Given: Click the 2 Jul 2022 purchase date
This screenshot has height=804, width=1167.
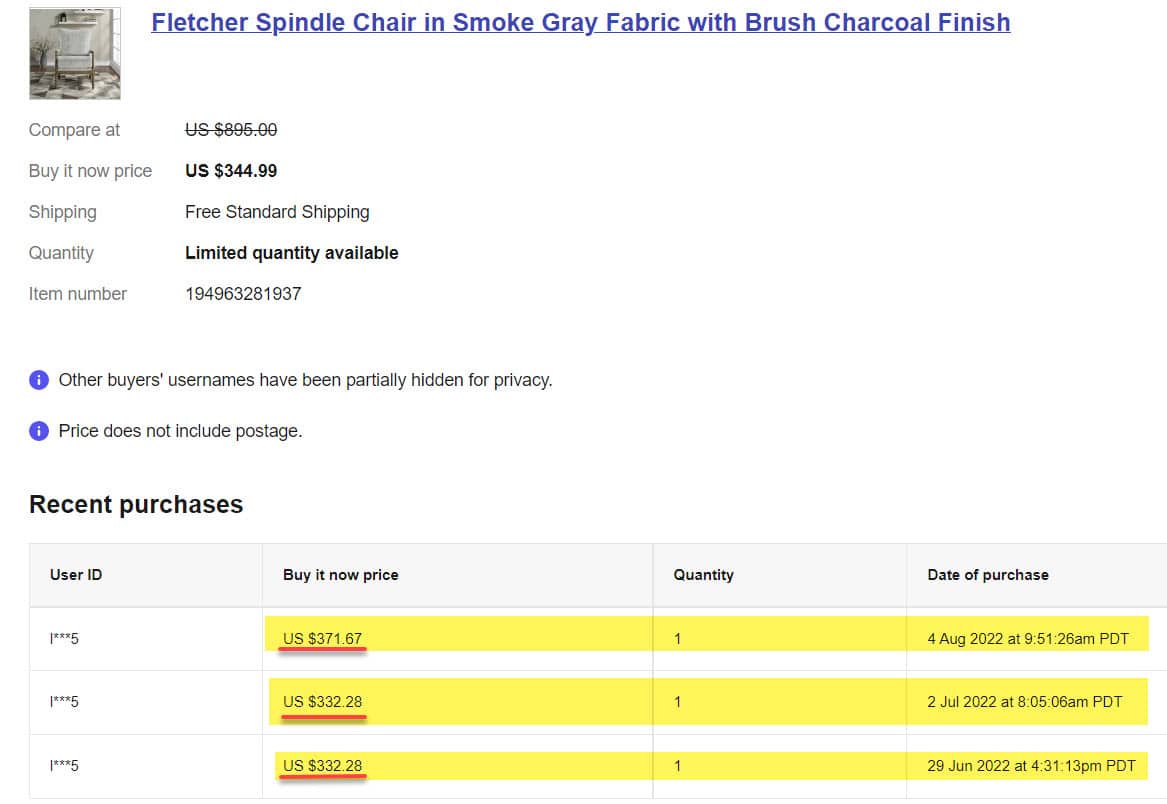Looking at the screenshot, I should tap(1024, 702).
